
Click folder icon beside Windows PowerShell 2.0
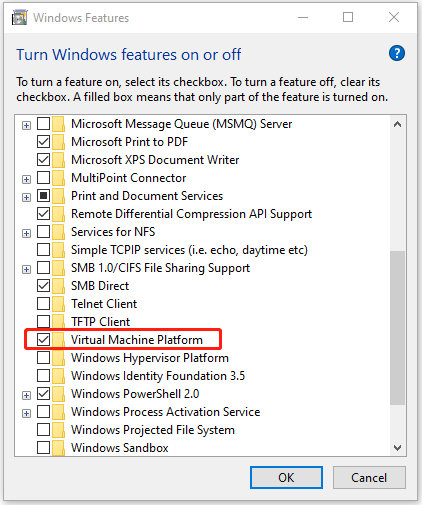point(59,394)
